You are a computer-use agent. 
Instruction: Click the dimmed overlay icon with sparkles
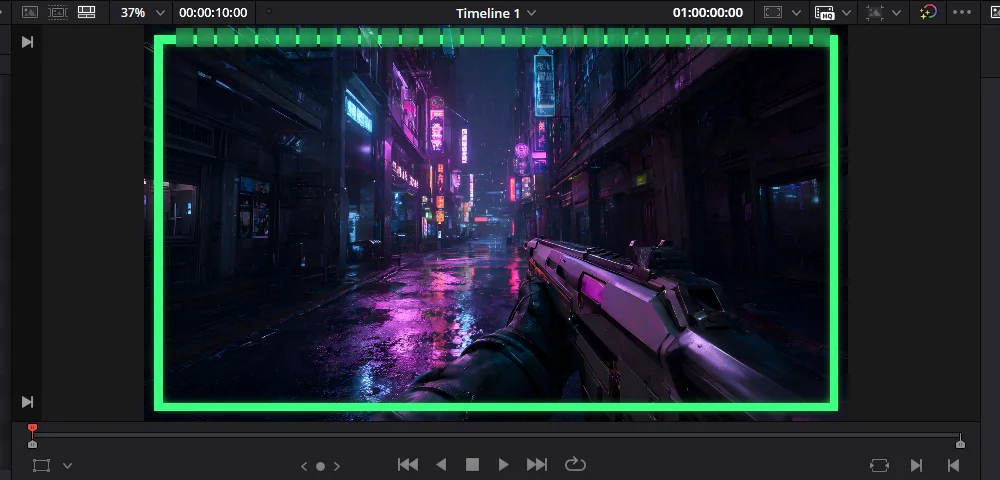[875, 12]
